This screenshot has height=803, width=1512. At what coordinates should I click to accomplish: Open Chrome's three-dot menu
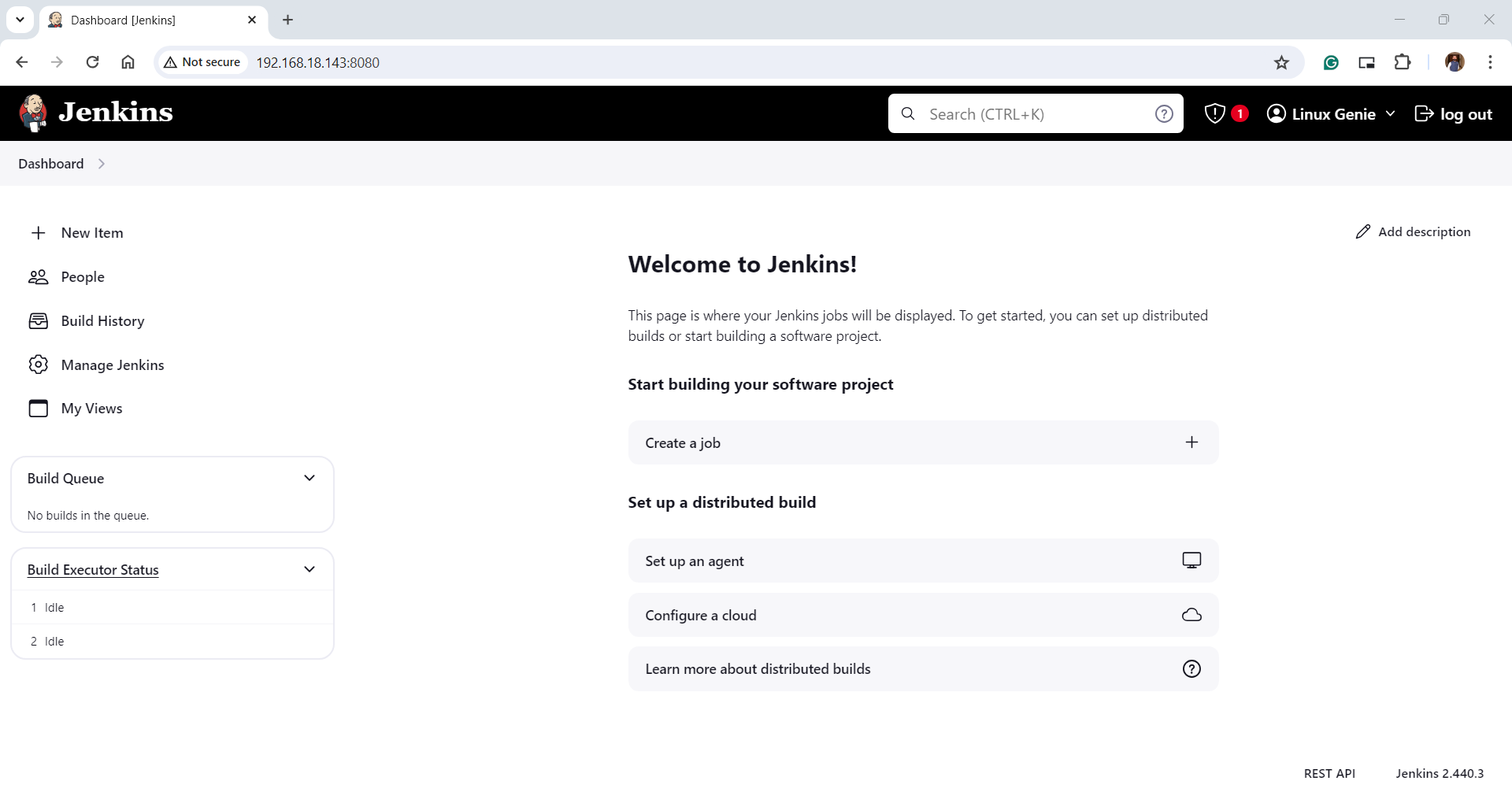click(1490, 62)
